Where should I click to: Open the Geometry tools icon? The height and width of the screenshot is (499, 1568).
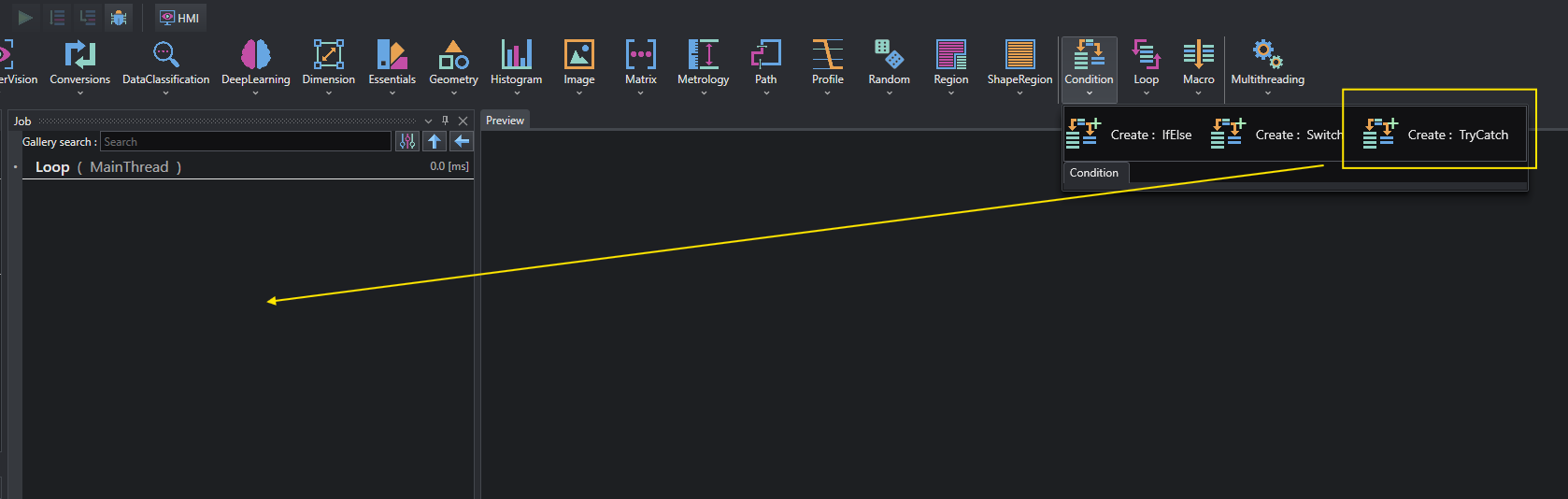(453, 54)
